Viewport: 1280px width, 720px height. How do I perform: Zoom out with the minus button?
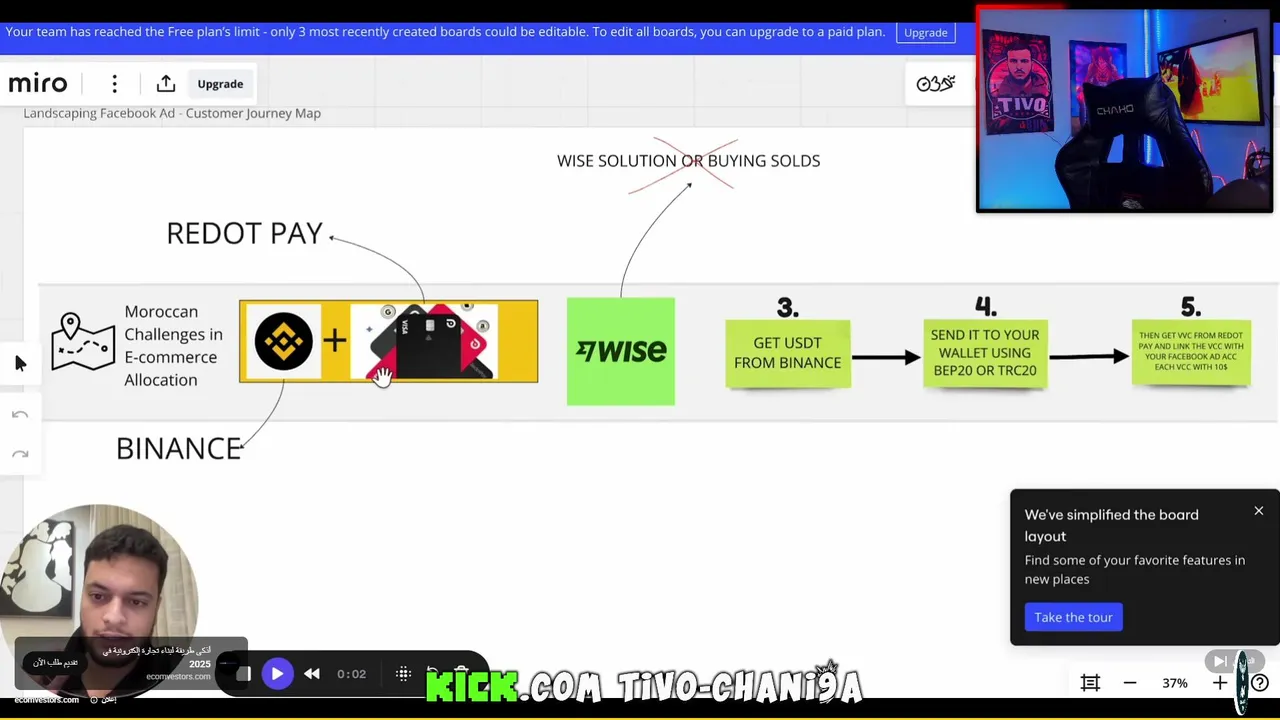(1129, 683)
